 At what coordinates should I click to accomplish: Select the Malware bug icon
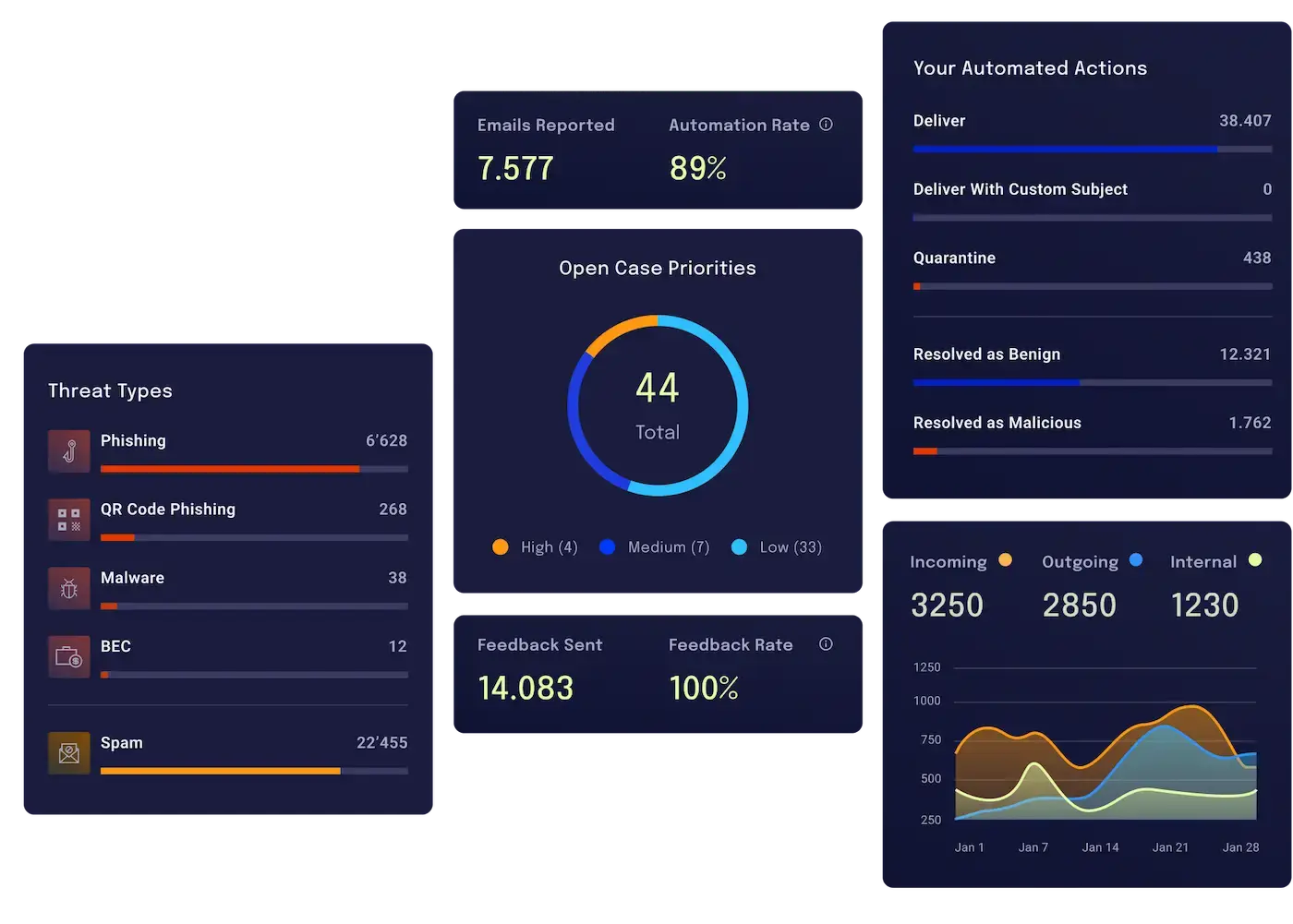click(69, 588)
